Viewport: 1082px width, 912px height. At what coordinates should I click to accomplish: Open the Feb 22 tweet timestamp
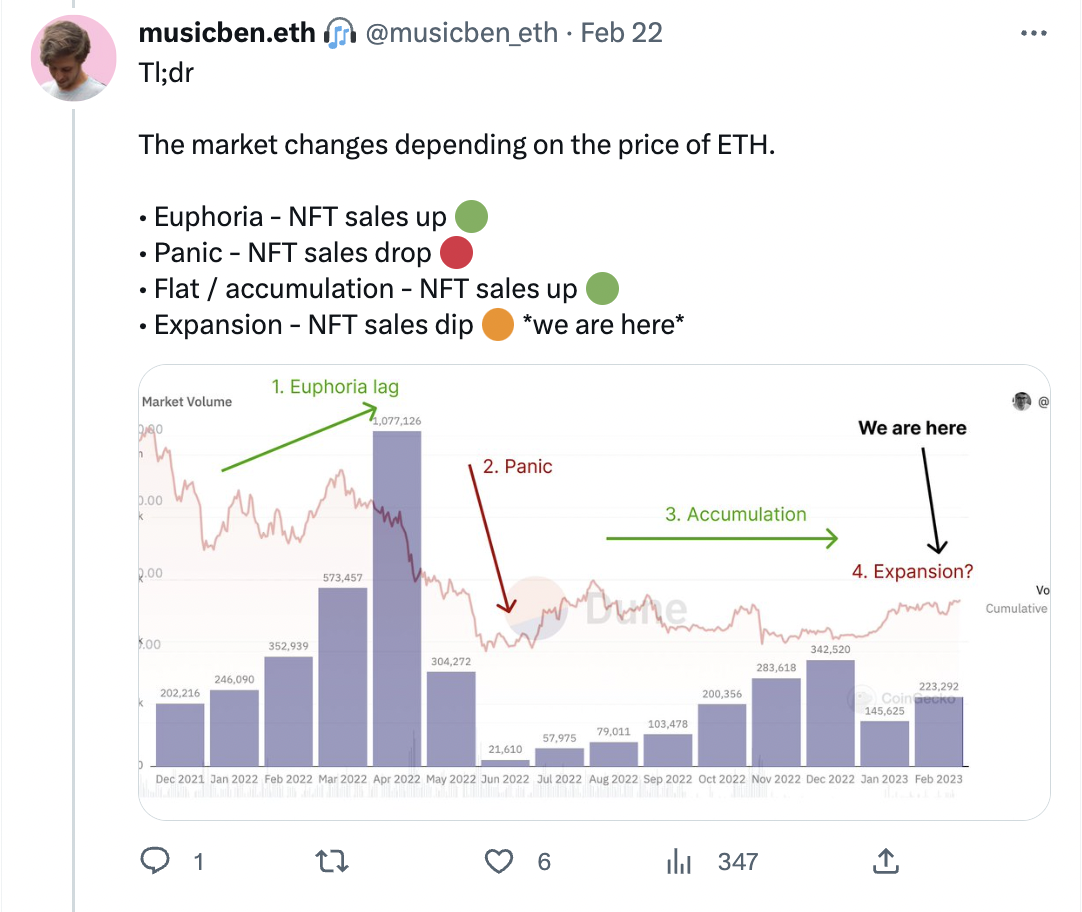click(621, 33)
